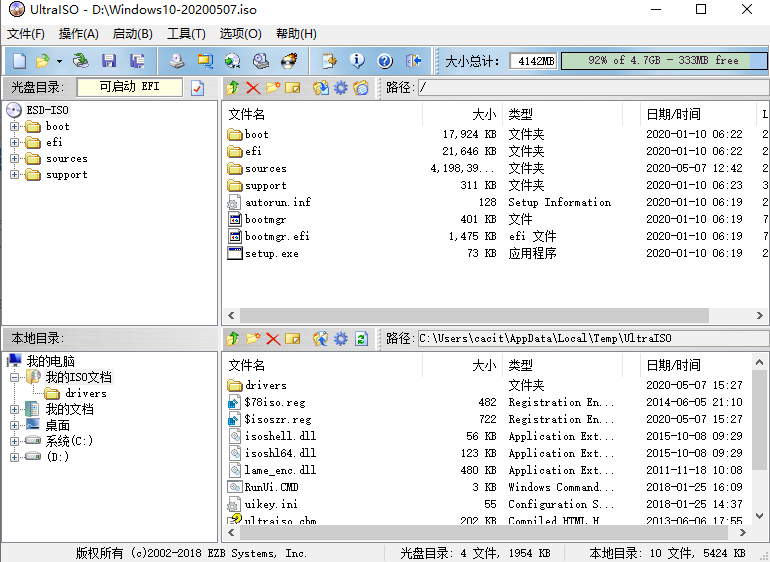Save the ISO with the floppy disk icon
Image resolution: width=770 pixels, height=562 pixels.
(x=109, y=61)
